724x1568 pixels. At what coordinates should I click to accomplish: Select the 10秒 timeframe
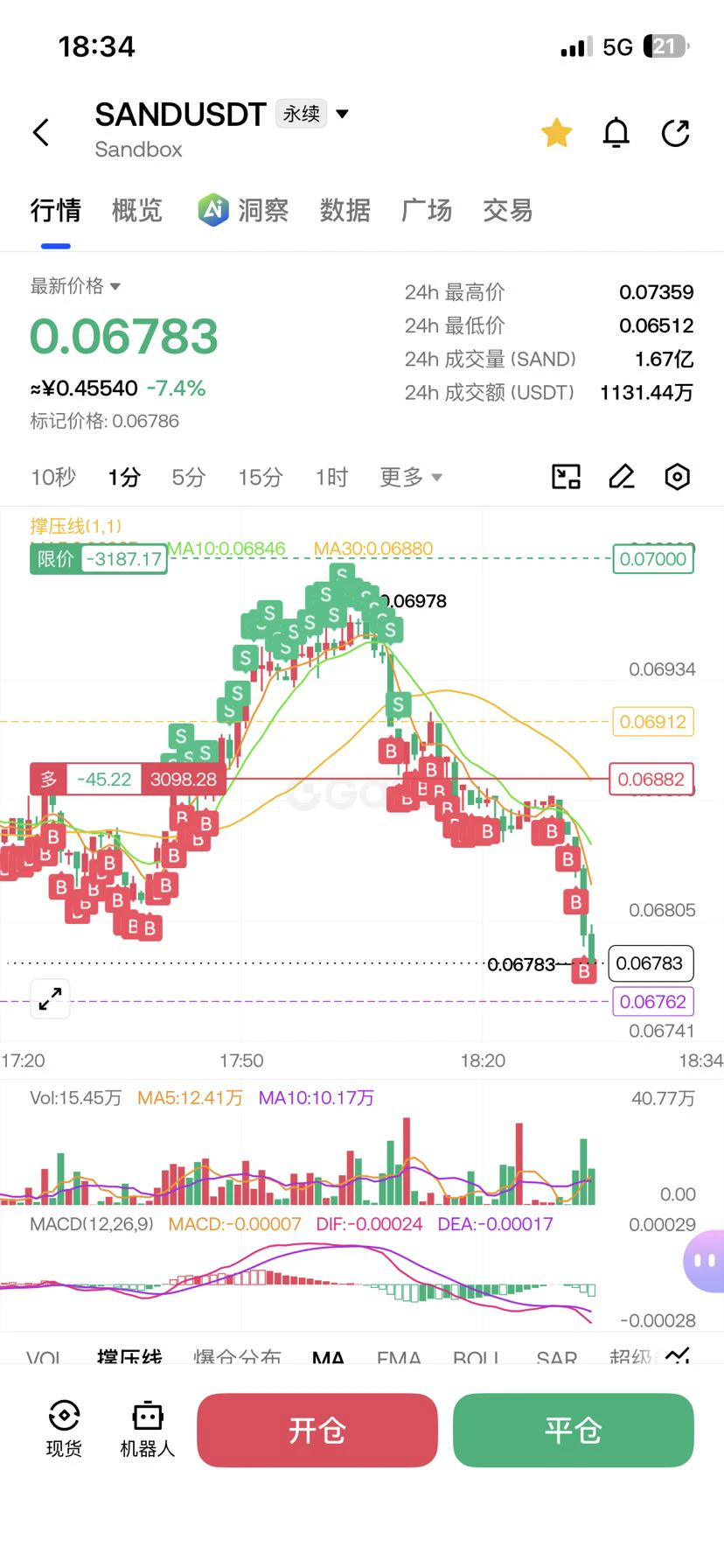pyautogui.click(x=53, y=477)
